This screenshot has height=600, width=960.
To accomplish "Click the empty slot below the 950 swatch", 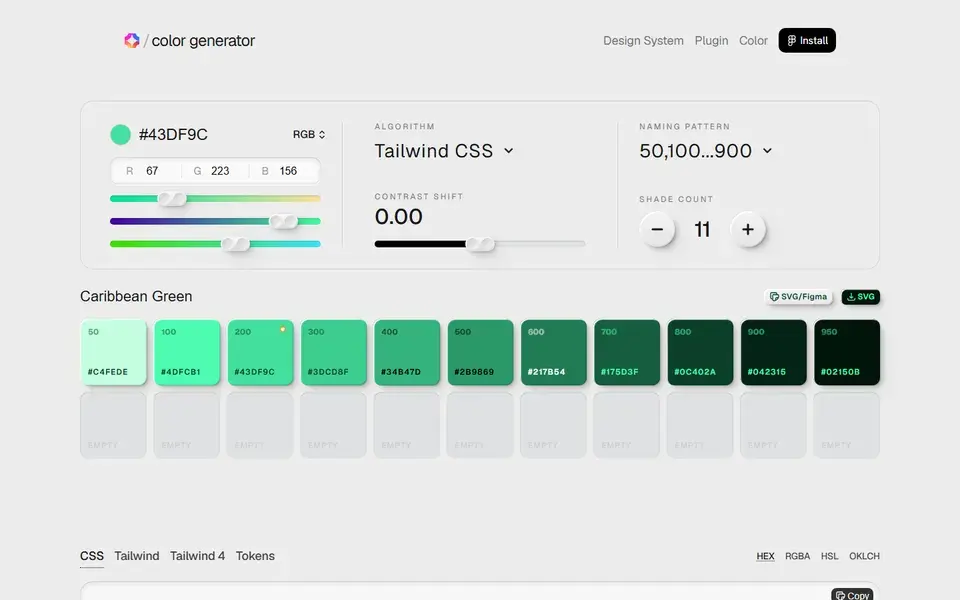I will click(847, 426).
